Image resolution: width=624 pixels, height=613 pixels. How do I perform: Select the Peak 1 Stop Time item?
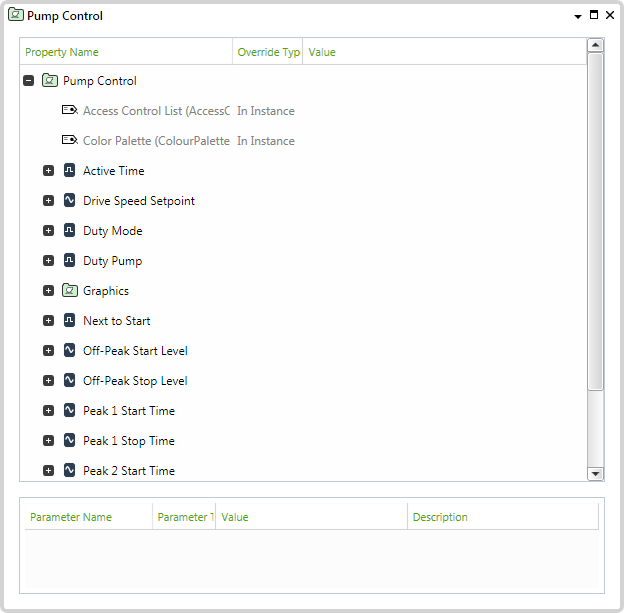point(128,441)
